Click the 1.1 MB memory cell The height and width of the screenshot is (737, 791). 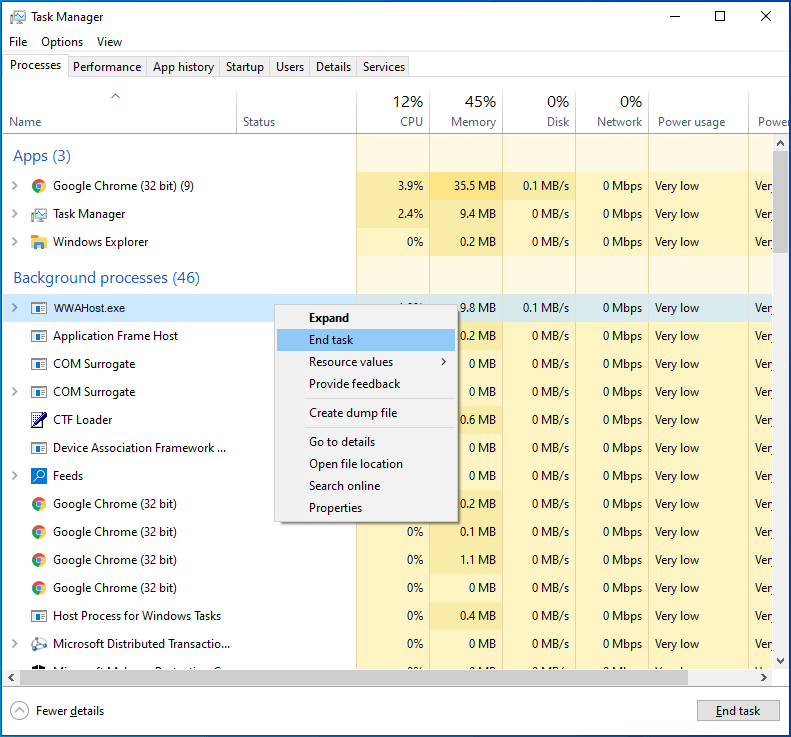(466, 560)
